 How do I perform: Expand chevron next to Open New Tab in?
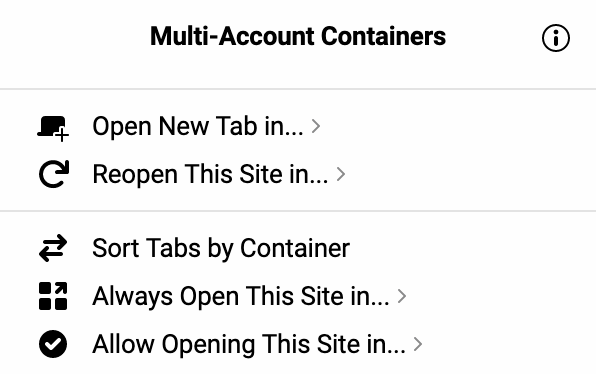(x=315, y=126)
